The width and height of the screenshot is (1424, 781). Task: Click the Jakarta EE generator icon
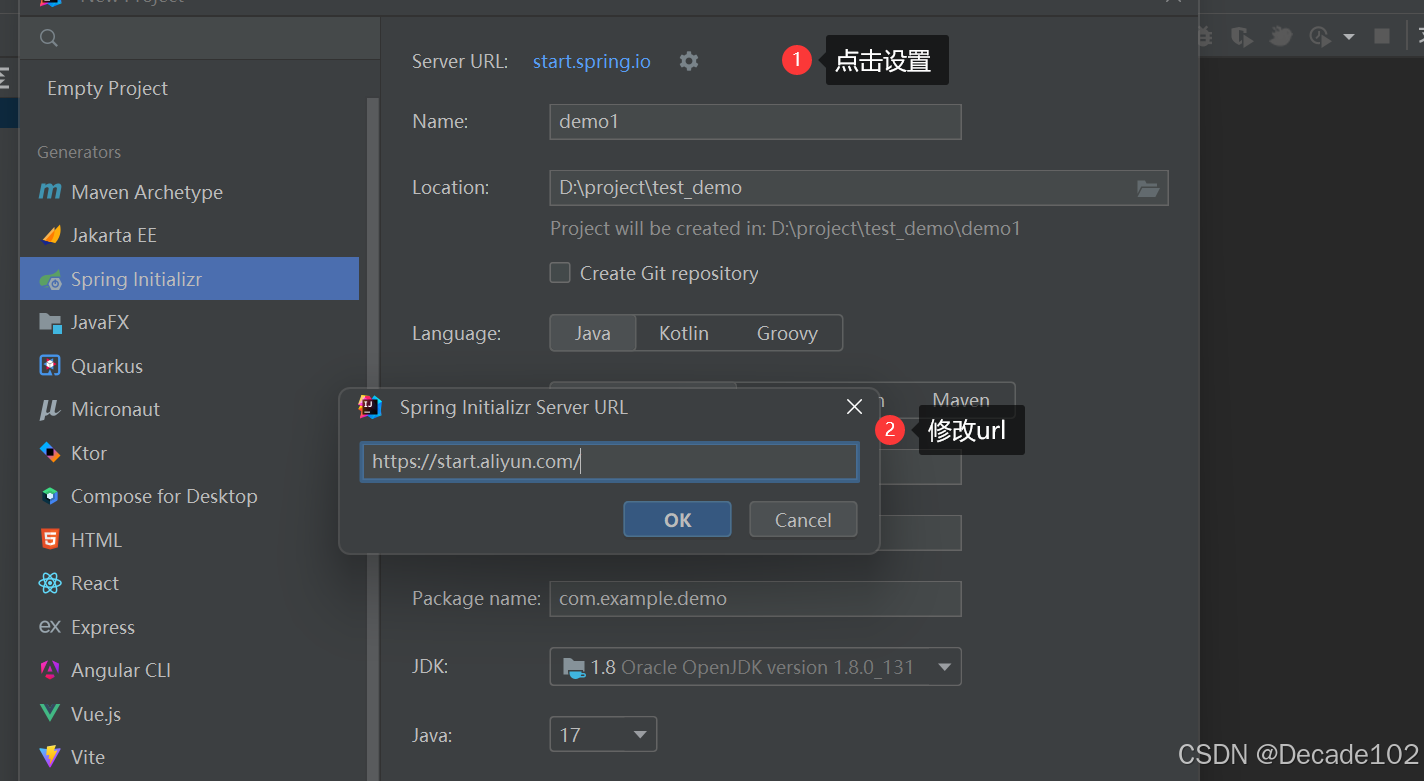50,235
